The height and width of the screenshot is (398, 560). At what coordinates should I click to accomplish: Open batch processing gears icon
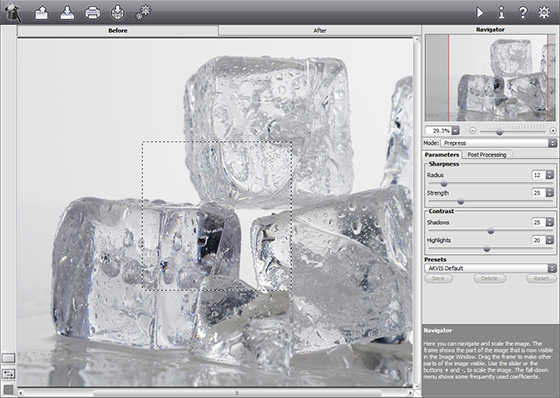(143, 12)
